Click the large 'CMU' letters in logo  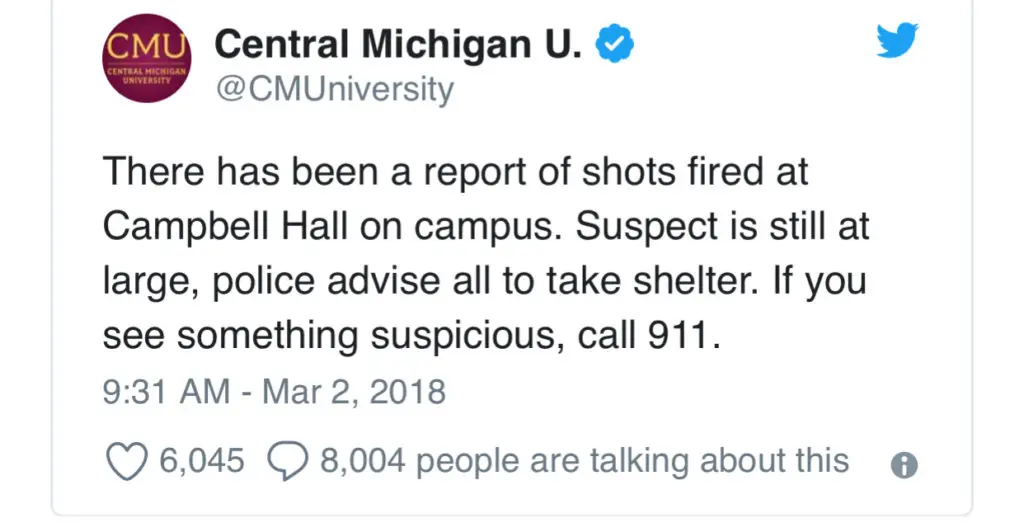click(147, 45)
